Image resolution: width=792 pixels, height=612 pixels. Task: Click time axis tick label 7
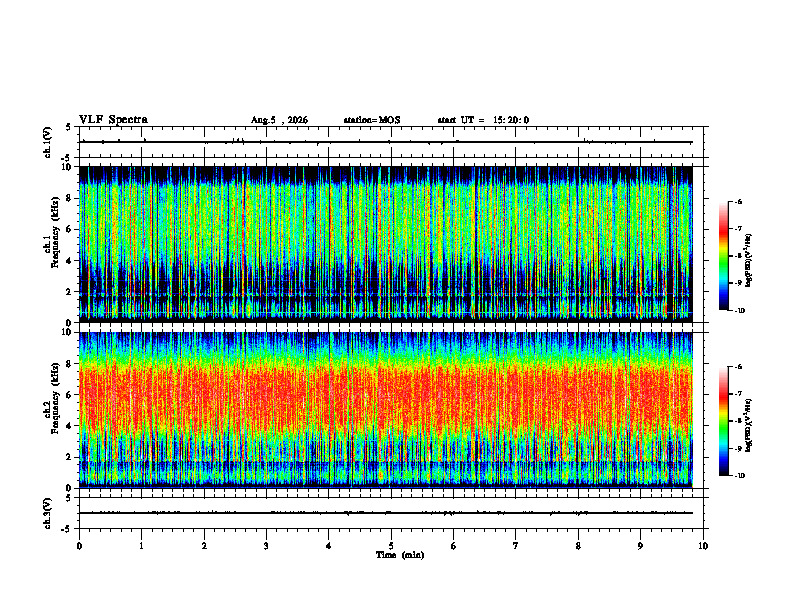pyautogui.click(x=516, y=546)
